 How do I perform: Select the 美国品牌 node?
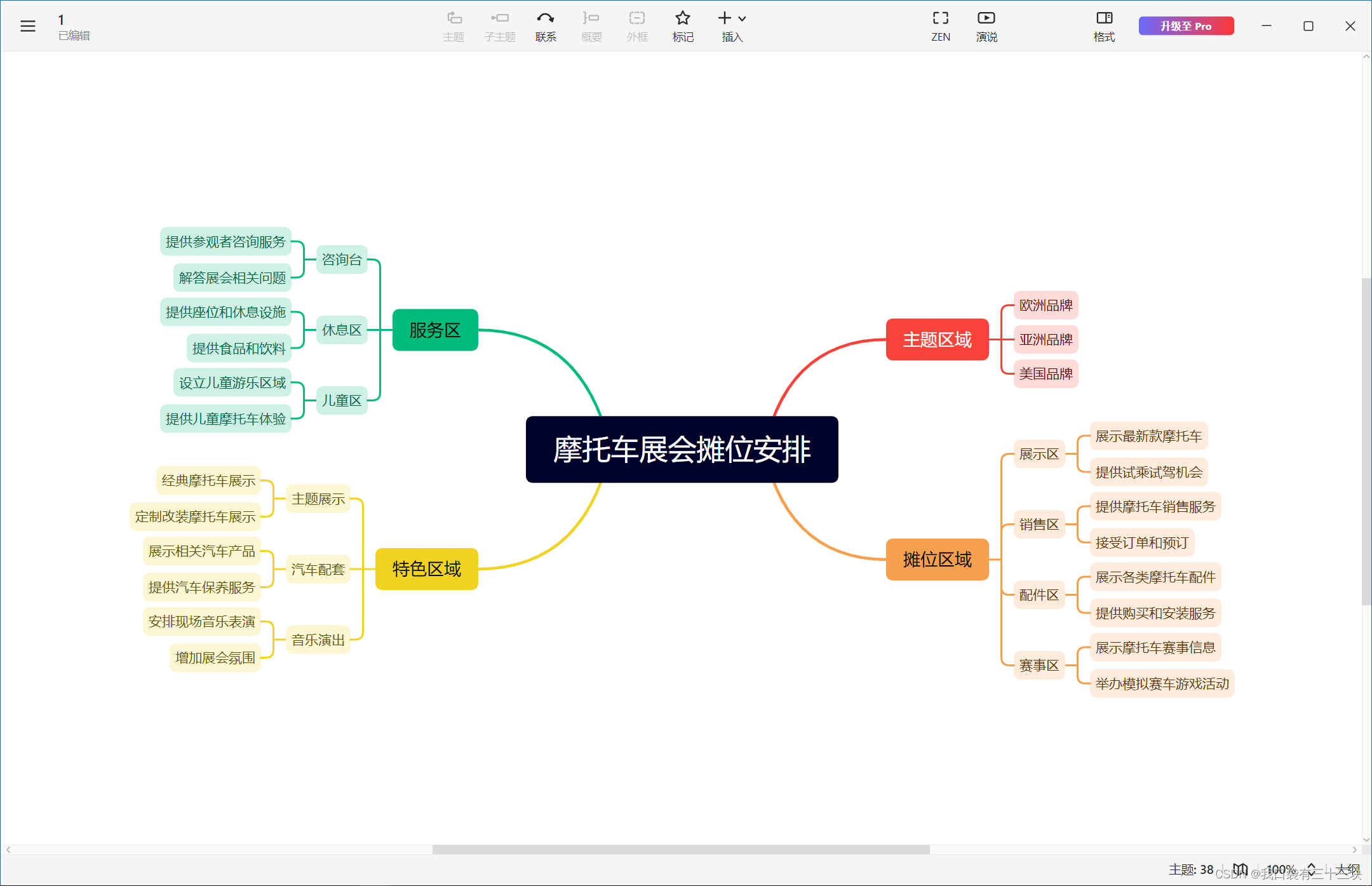pos(1046,373)
